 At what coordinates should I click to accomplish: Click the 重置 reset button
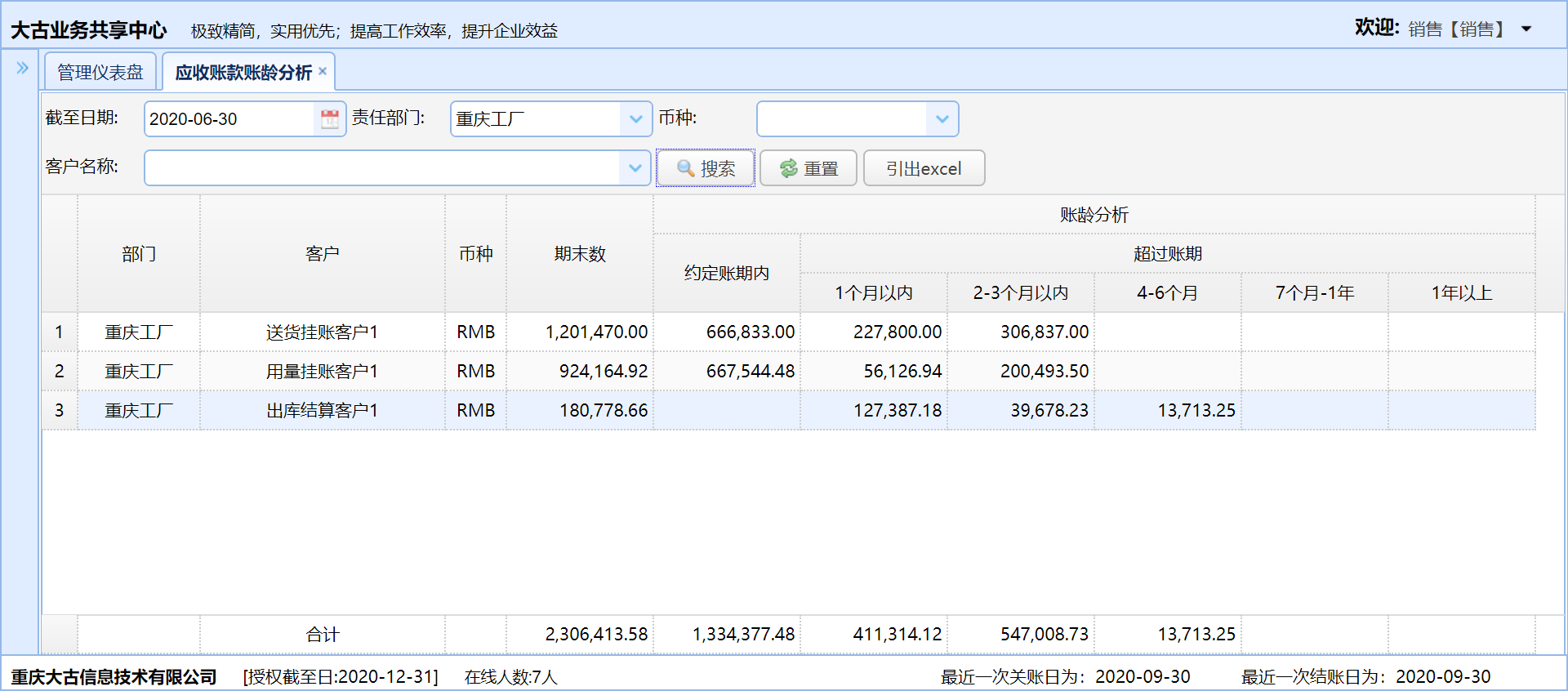click(808, 168)
